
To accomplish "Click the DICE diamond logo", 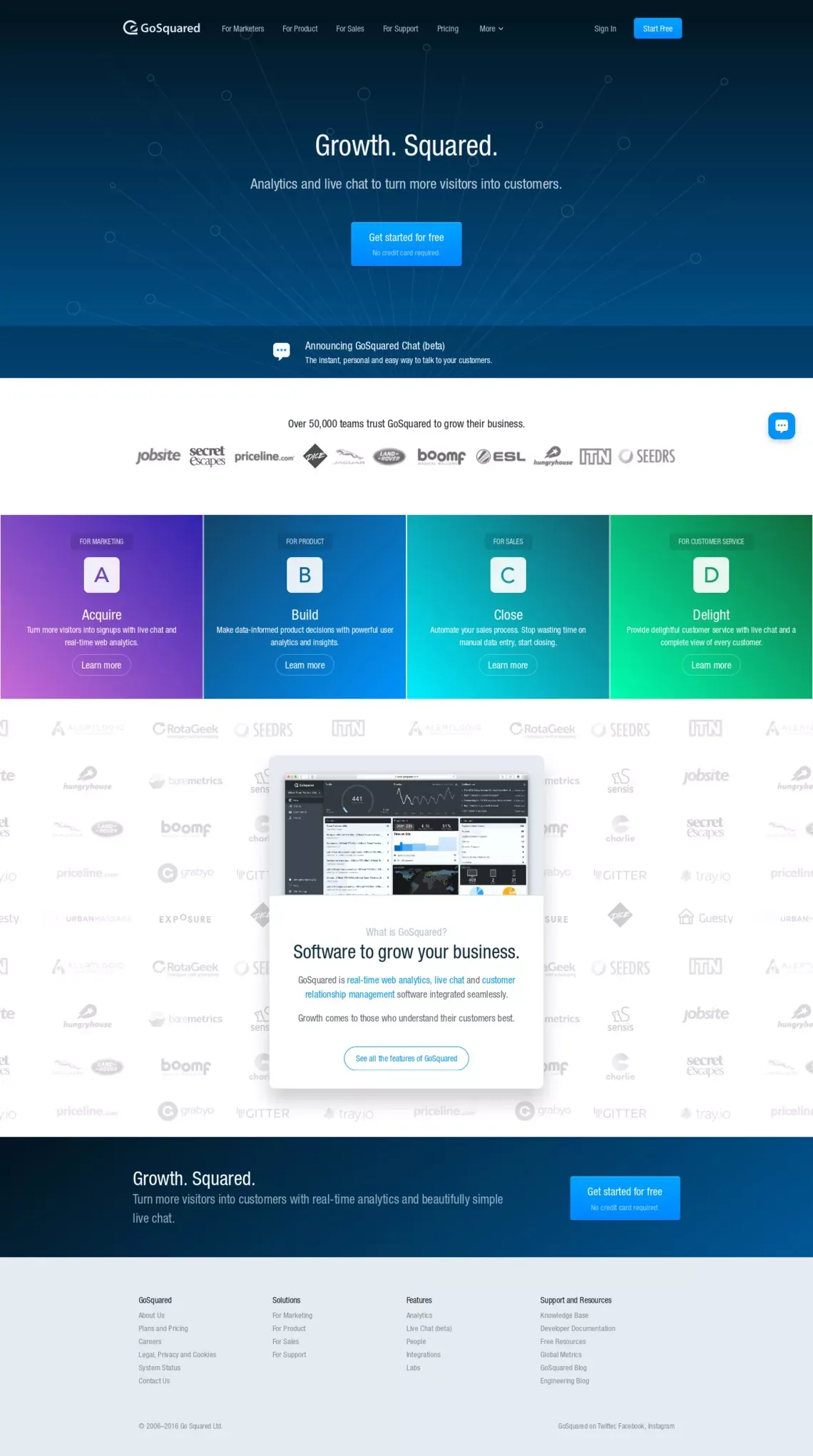I will pos(315,457).
